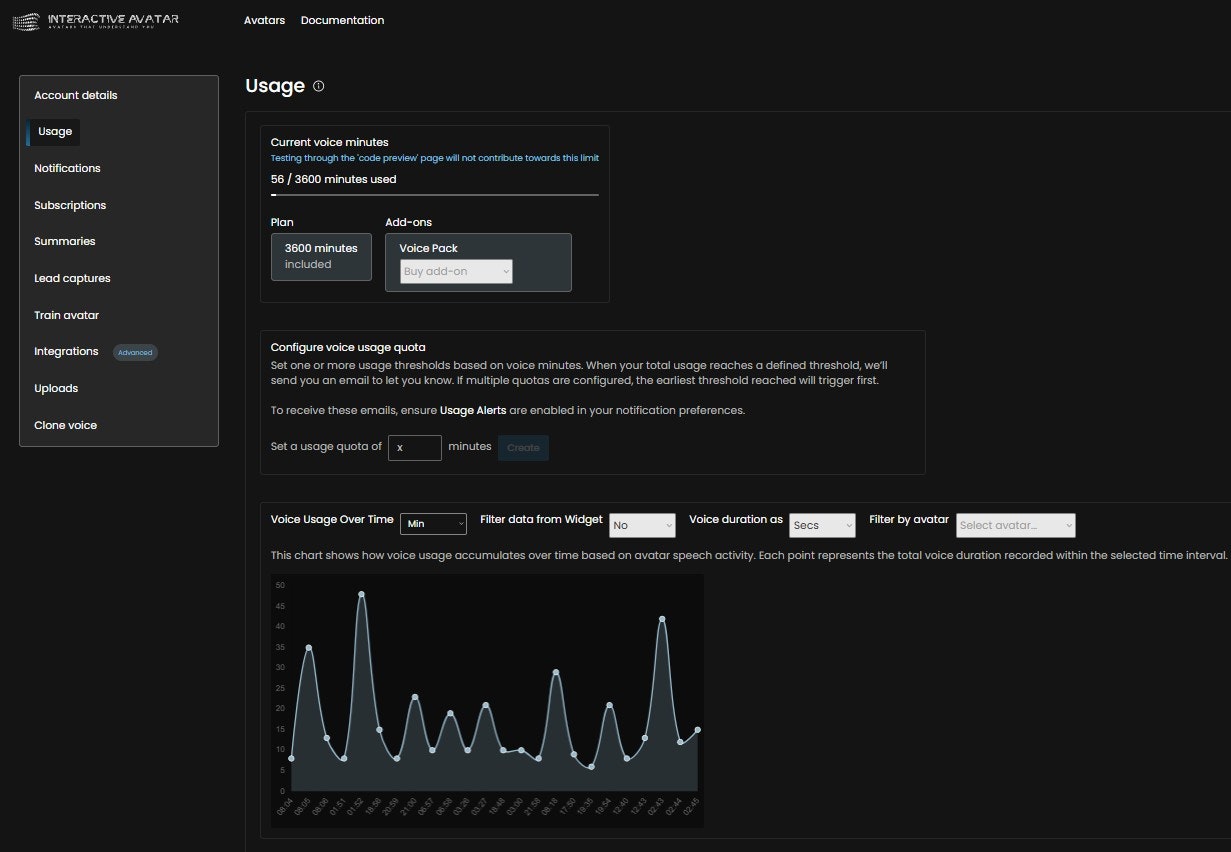Open the Integrations section
The height and width of the screenshot is (852, 1231).
point(66,351)
